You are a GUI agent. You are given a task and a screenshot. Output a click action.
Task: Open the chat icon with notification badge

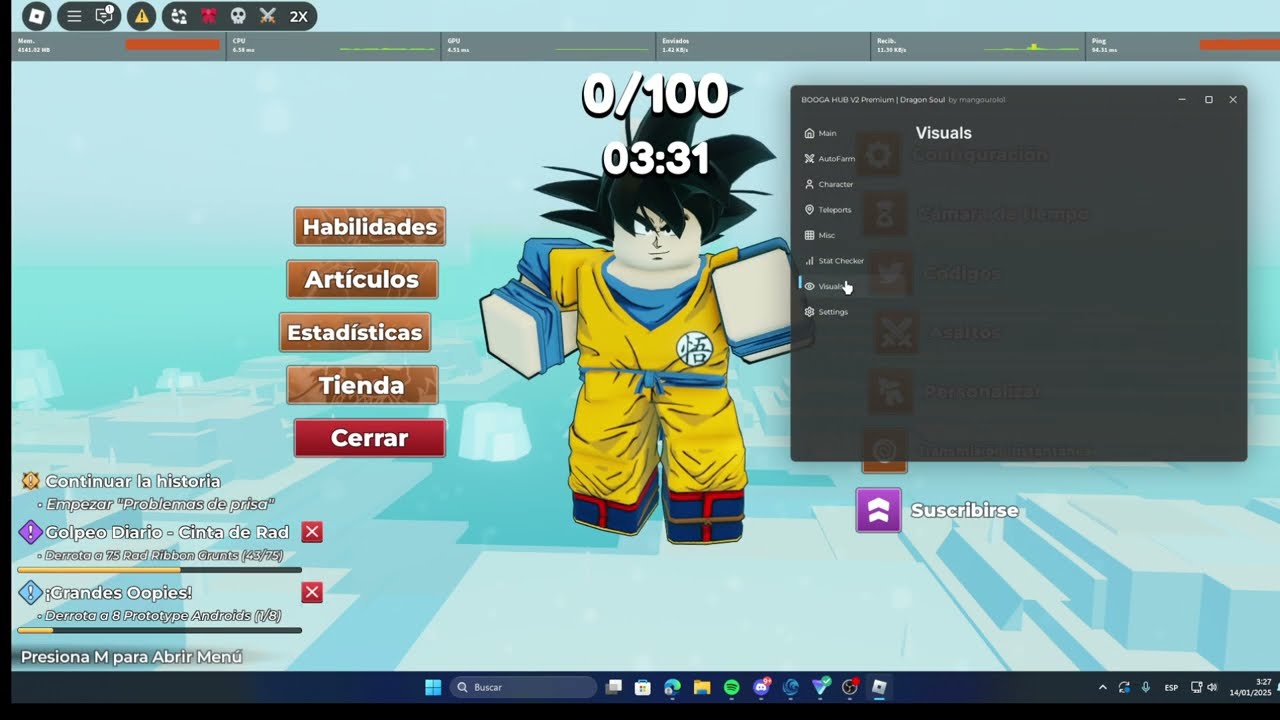tap(104, 16)
